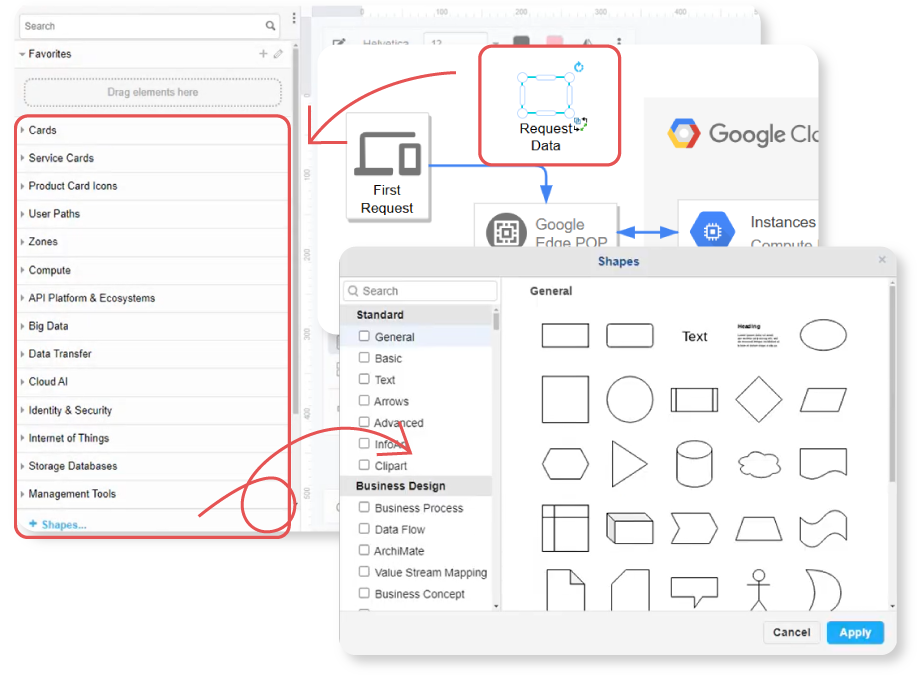Click the magnifier icon in the sidebar search bar
This screenshot has height=676, width=921.
268,25
